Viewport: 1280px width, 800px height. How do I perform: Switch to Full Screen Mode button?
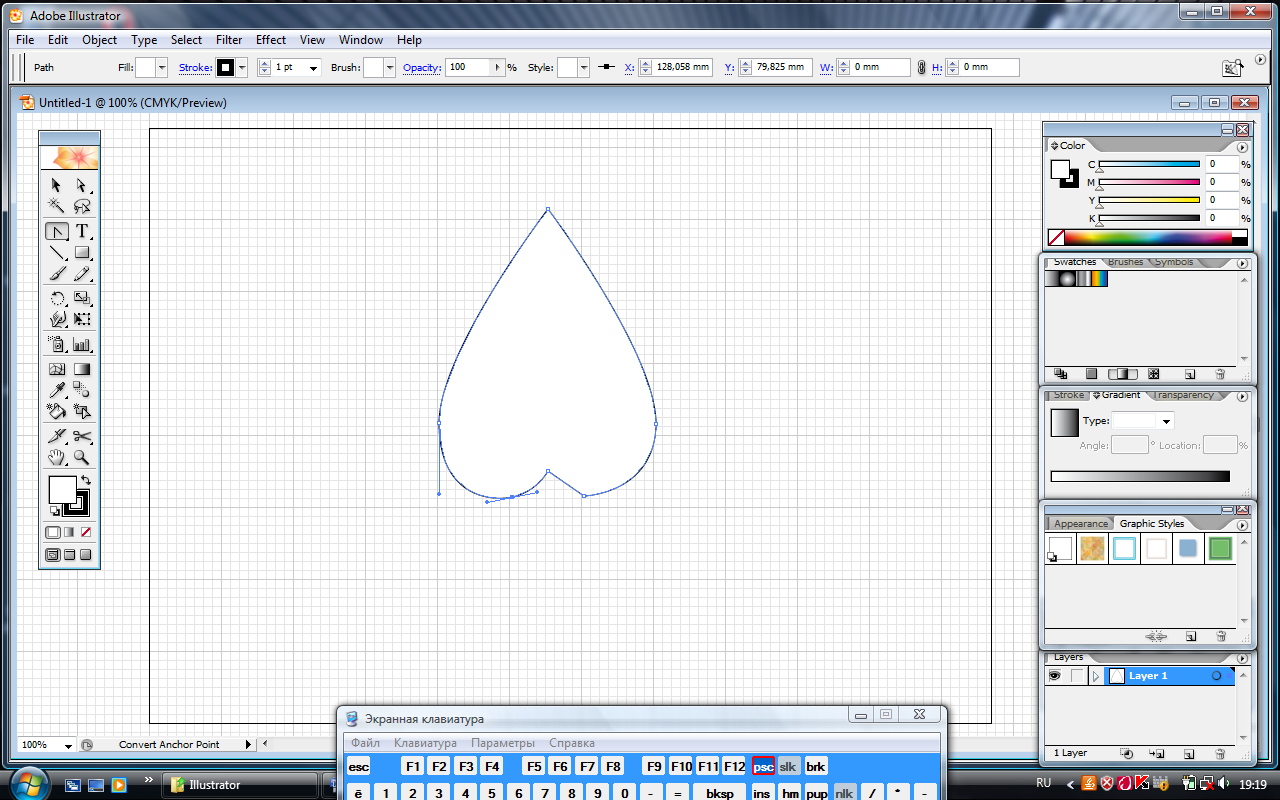pyautogui.click(x=86, y=555)
